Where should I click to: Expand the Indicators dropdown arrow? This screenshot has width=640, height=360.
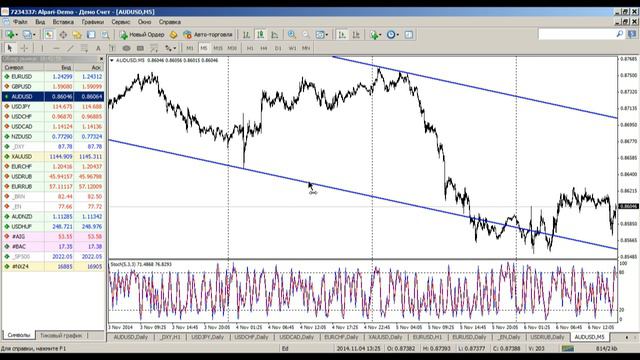(380, 35)
